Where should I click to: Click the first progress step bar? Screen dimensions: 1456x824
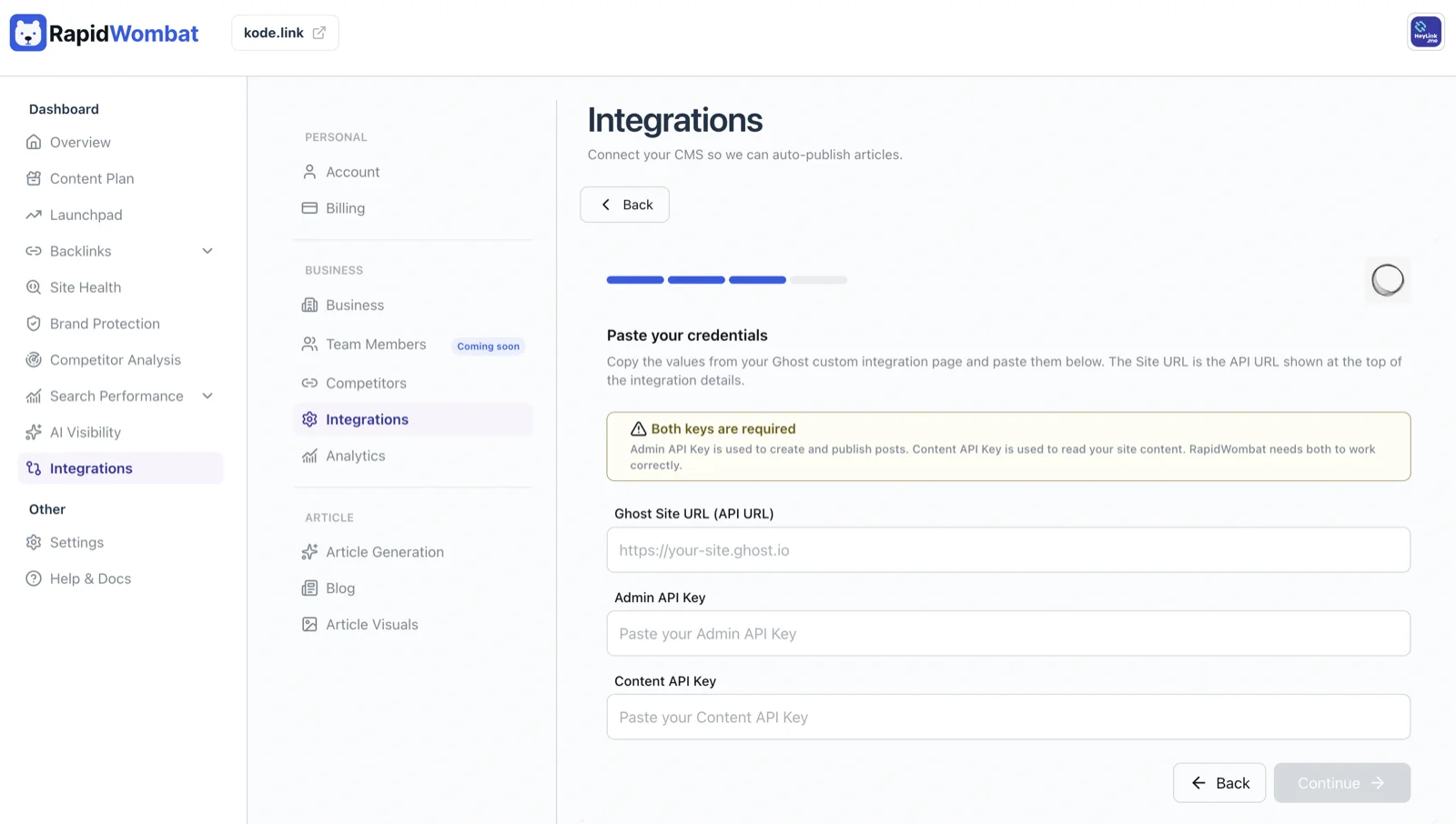click(635, 280)
